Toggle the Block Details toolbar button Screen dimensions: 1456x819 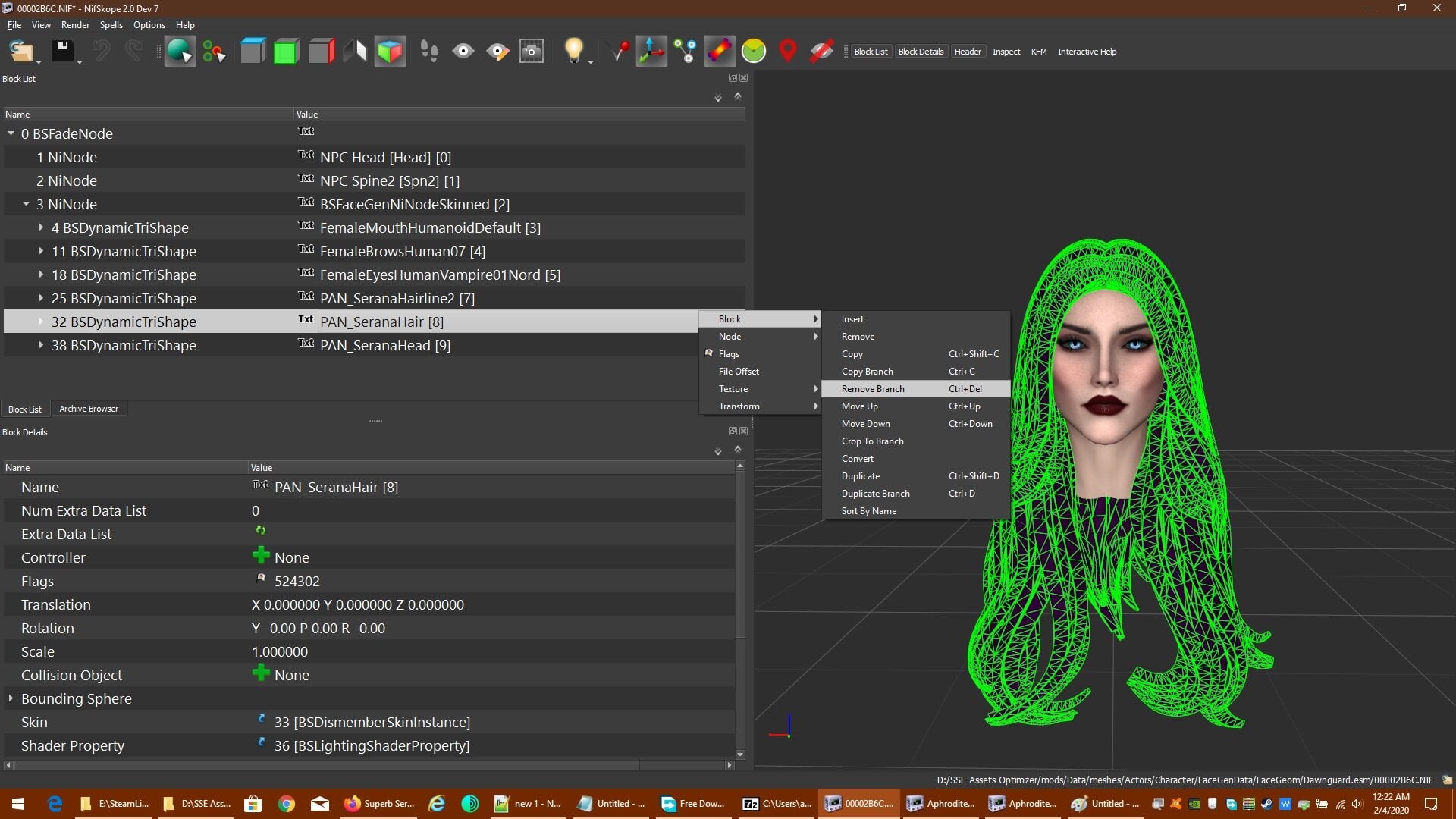921,52
